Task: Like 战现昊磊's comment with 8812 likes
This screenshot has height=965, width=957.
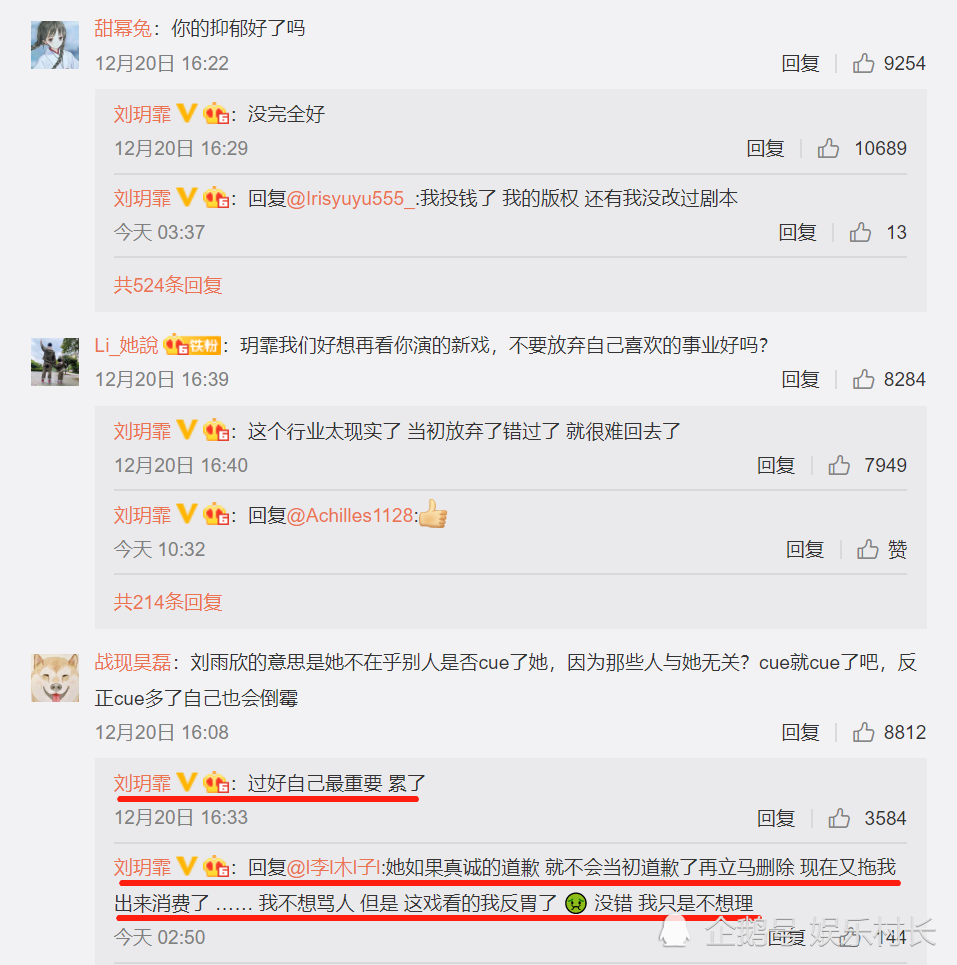Action: (863, 732)
